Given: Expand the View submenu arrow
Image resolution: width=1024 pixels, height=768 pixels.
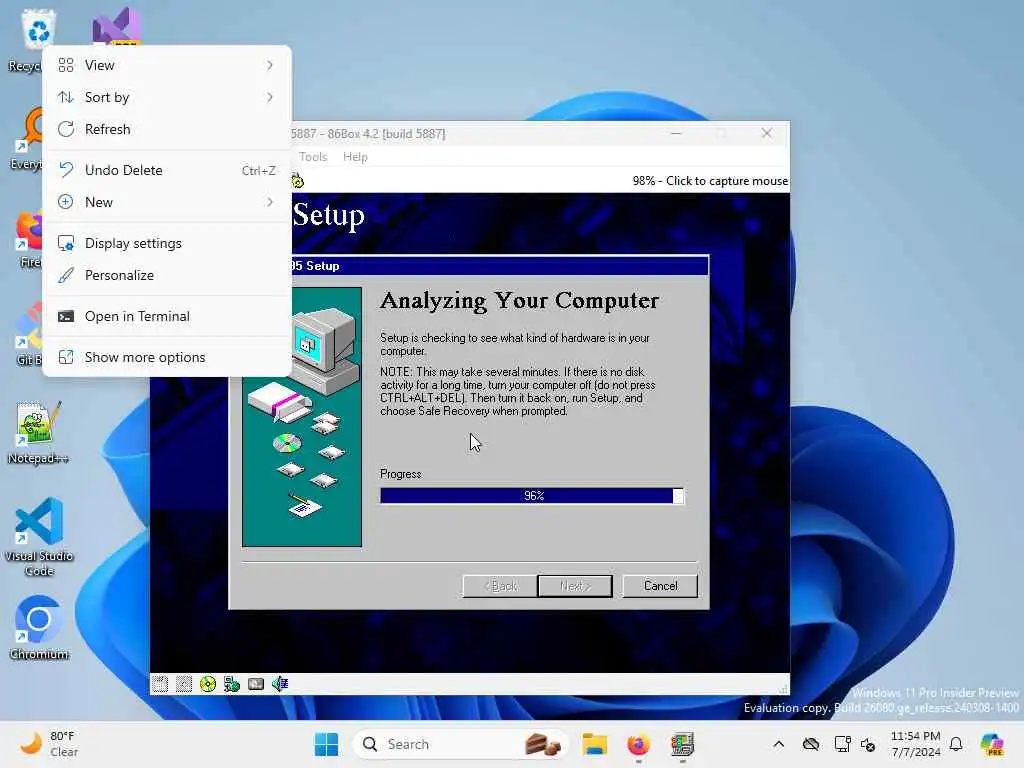Looking at the screenshot, I should point(270,65).
